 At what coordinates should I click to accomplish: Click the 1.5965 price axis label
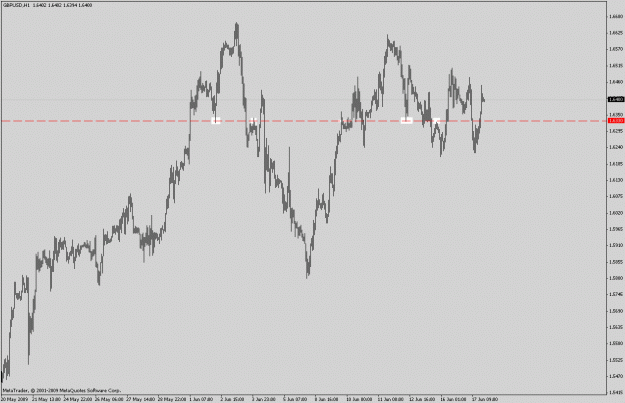pos(616,229)
